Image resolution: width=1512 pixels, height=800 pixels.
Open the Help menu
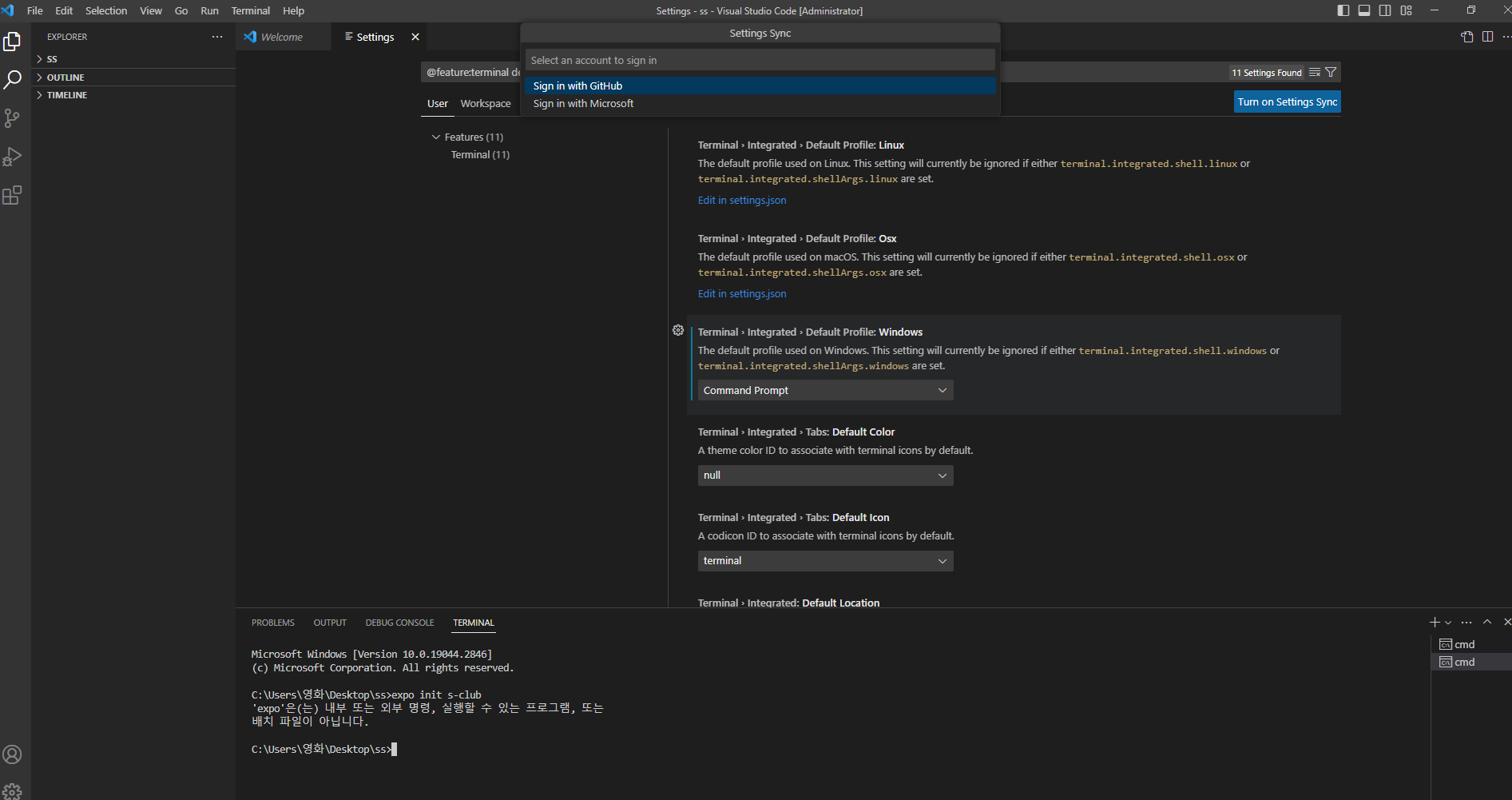coord(293,10)
